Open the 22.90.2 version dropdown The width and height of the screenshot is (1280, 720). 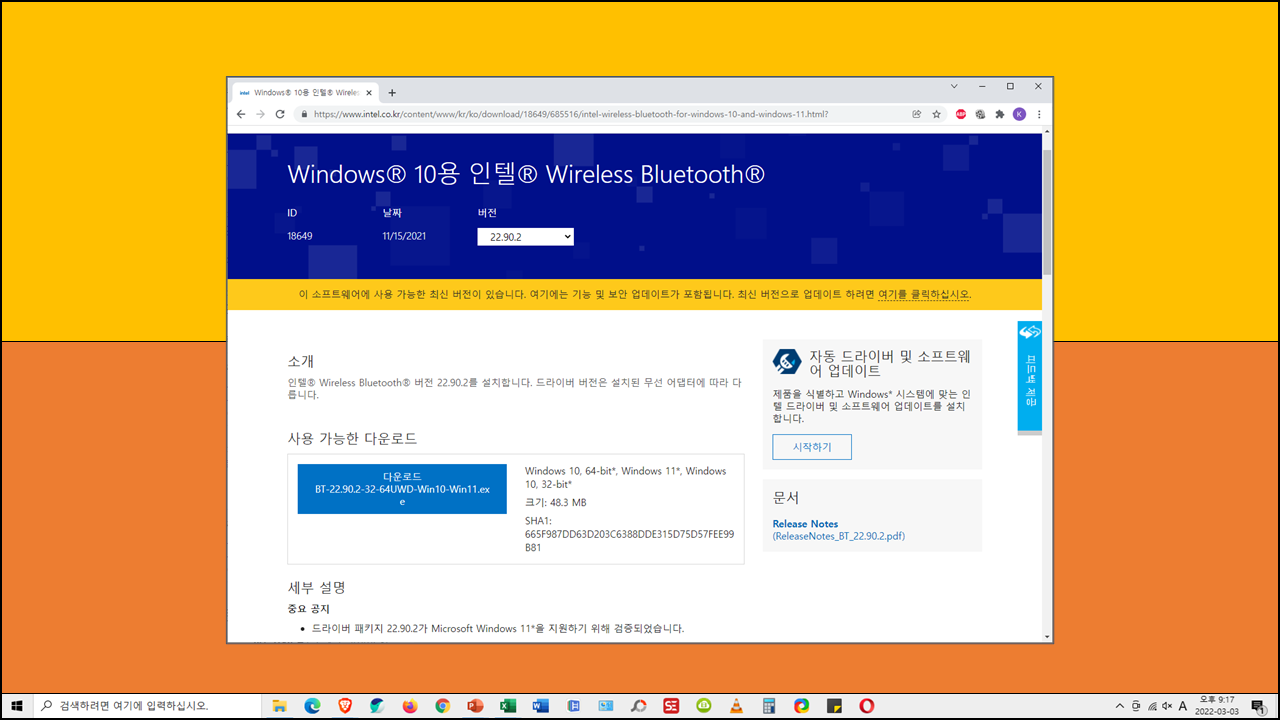[526, 237]
